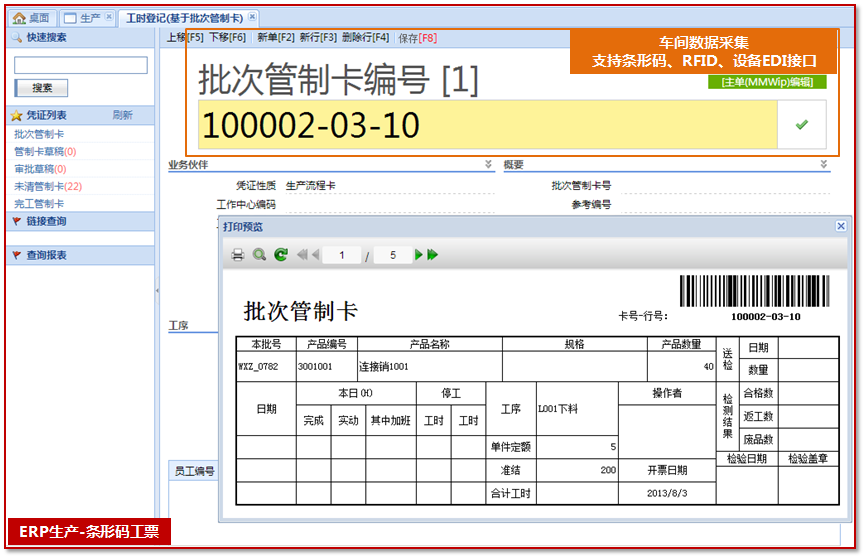Viewport: 866px width, 559px height.
Task: Click the 刷新 link in 凭证列表
Action: tap(122, 115)
